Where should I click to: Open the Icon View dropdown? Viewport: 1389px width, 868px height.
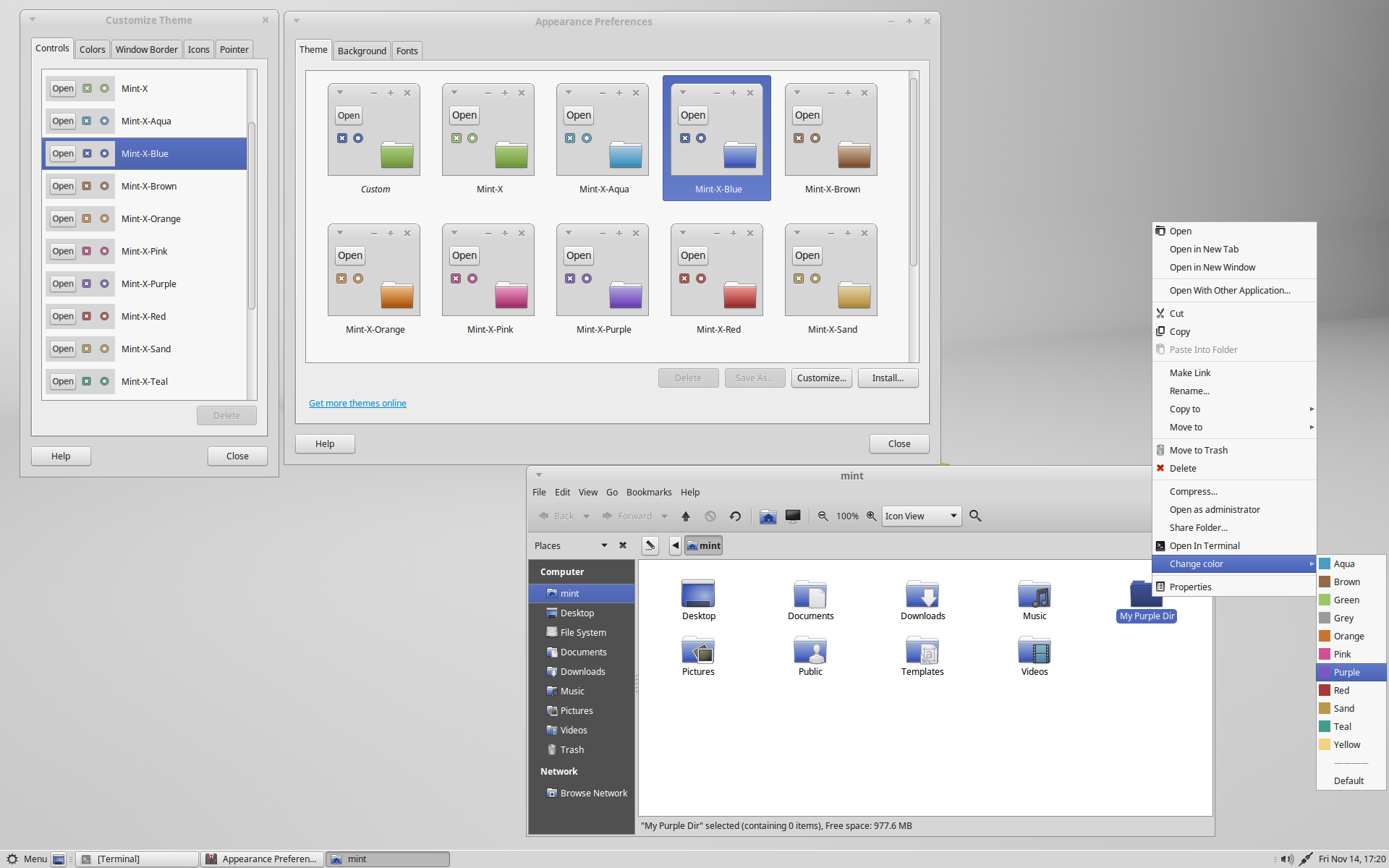point(921,516)
